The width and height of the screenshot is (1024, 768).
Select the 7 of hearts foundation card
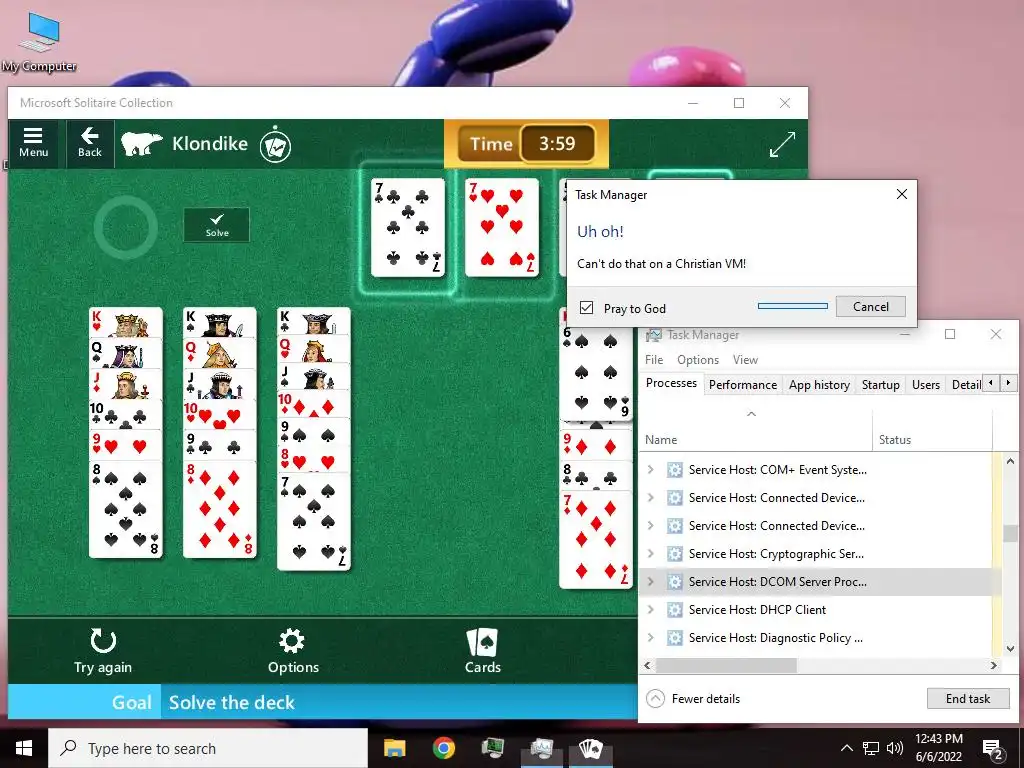tap(502, 227)
